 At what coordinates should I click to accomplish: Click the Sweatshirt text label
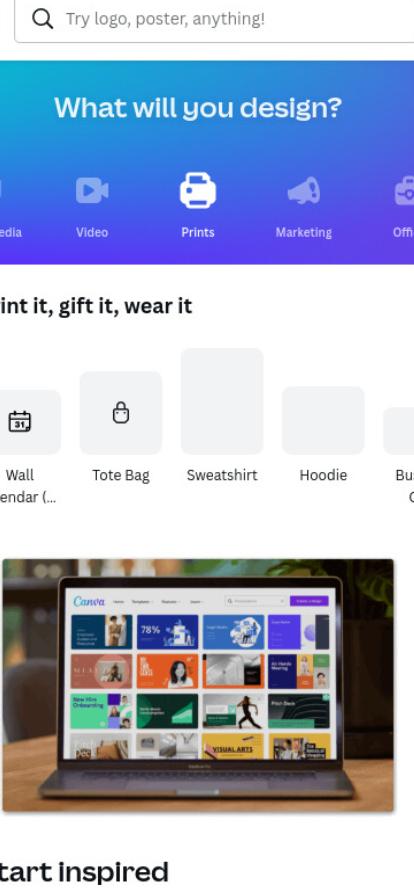(x=222, y=475)
